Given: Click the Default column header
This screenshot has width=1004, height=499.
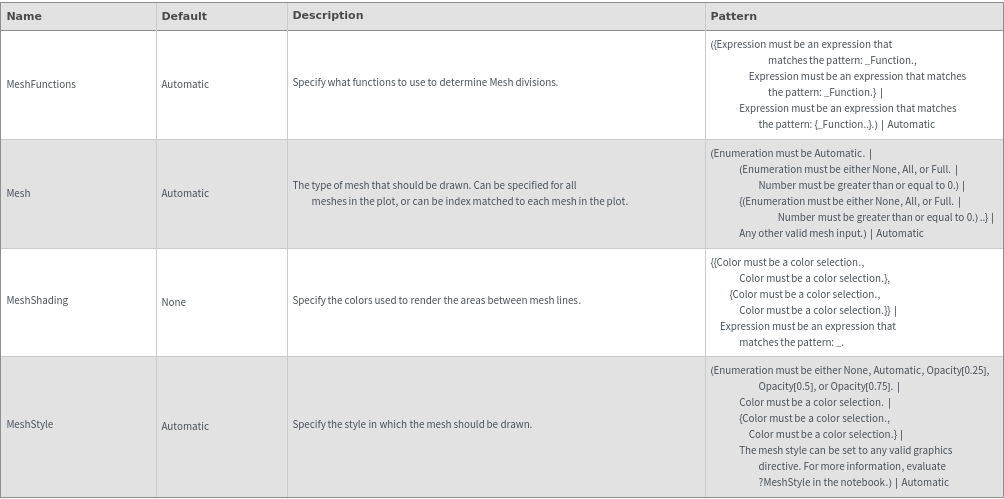Looking at the screenshot, I should point(184,16).
